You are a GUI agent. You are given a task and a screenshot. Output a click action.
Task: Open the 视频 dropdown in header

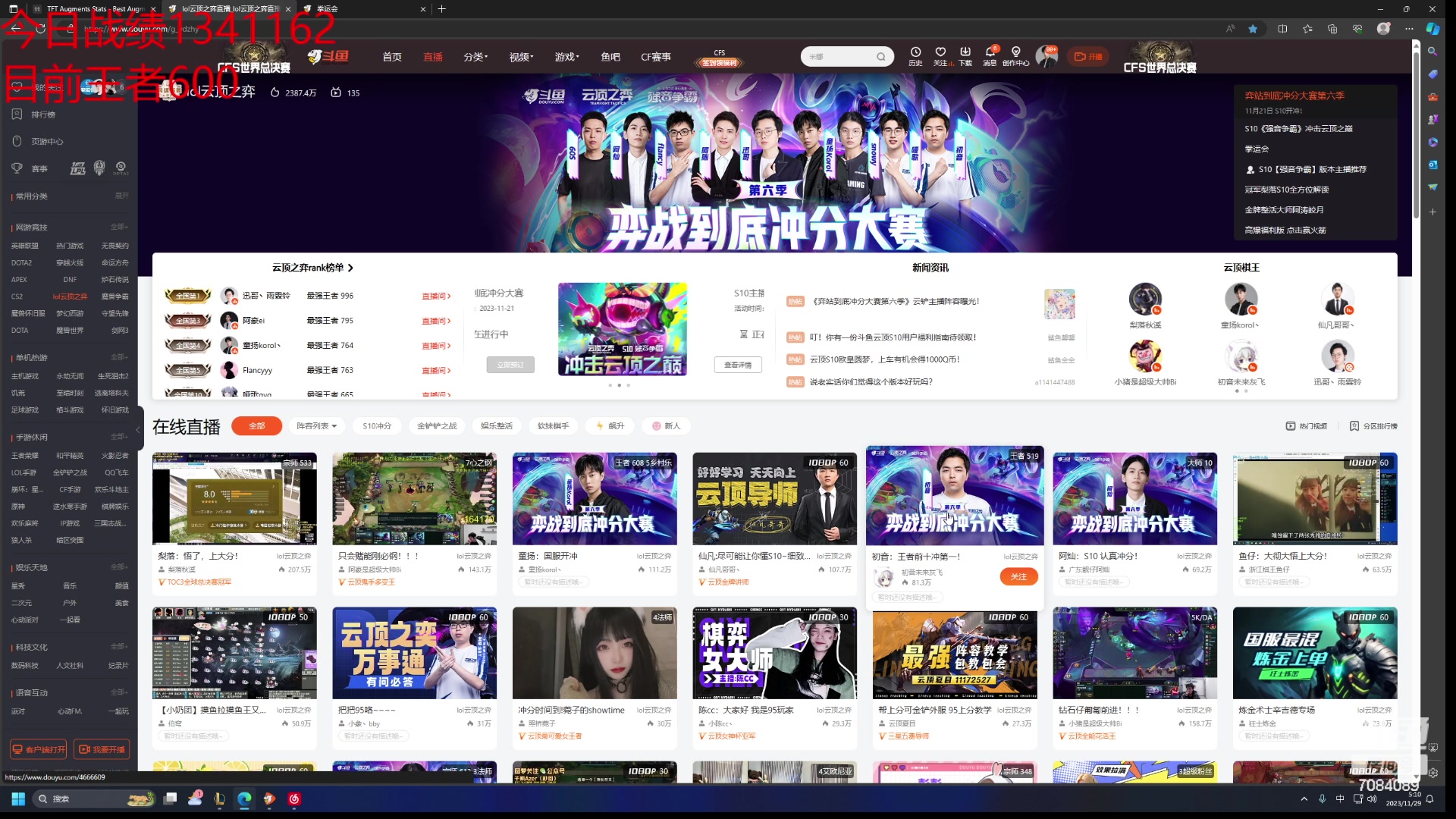(521, 57)
